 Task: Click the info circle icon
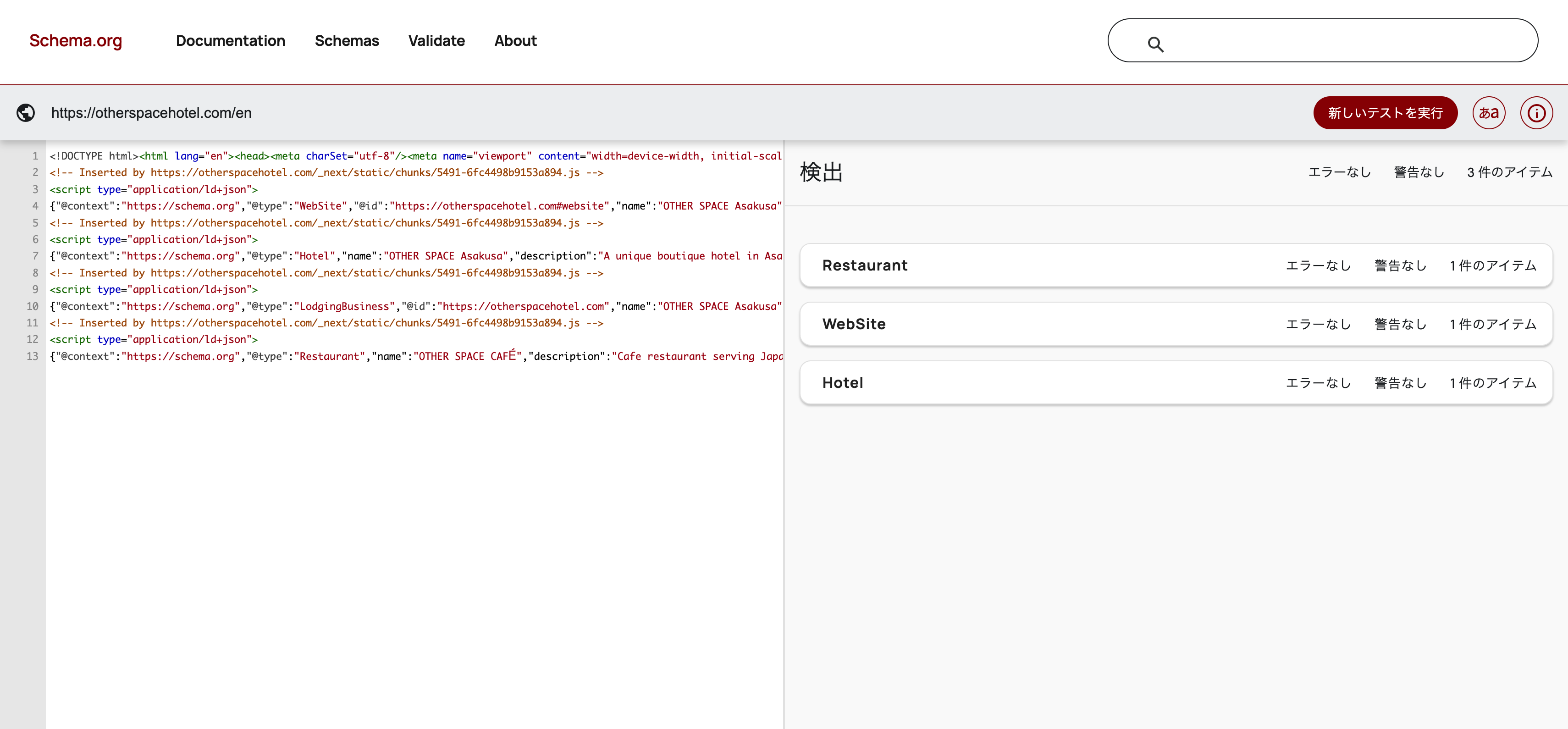pyautogui.click(x=1536, y=113)
